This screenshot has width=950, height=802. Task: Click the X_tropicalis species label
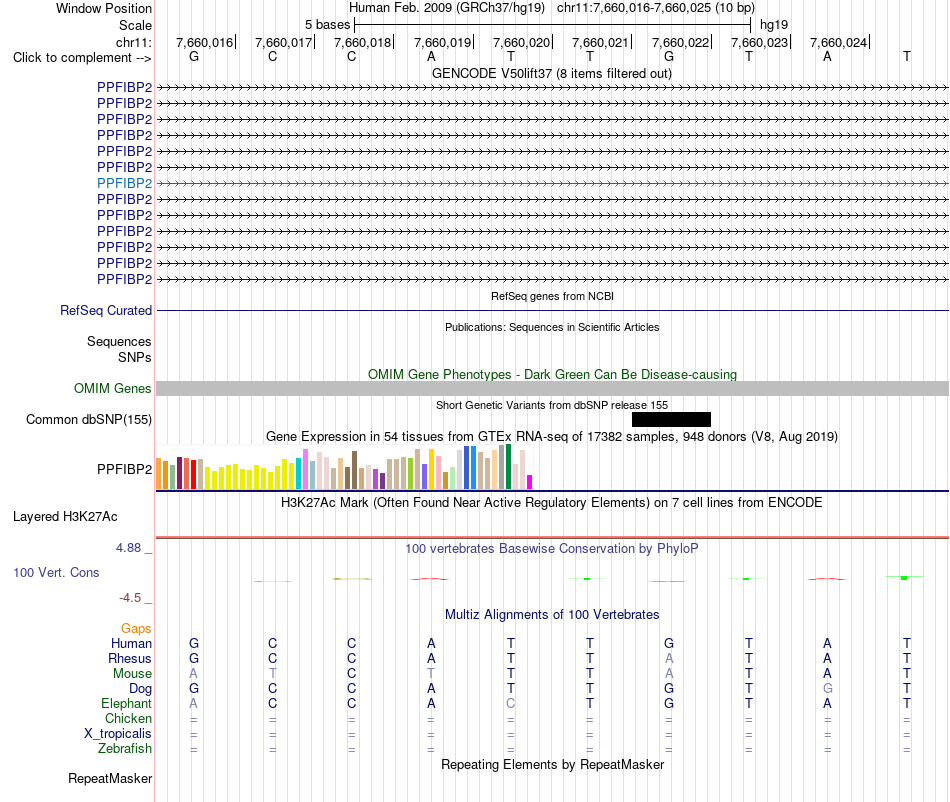tap(118, 734)
